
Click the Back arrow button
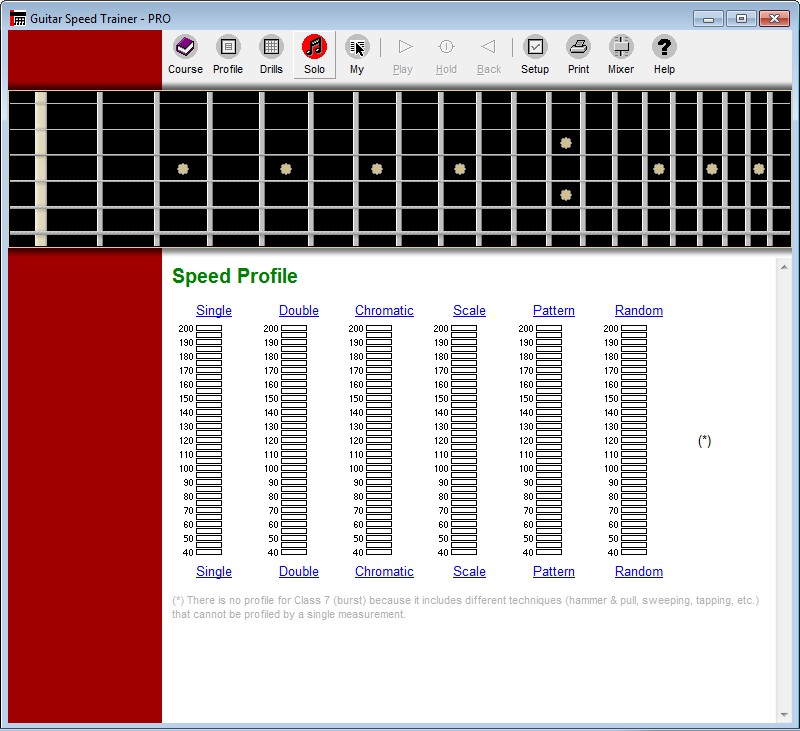(x=489, y=55)
